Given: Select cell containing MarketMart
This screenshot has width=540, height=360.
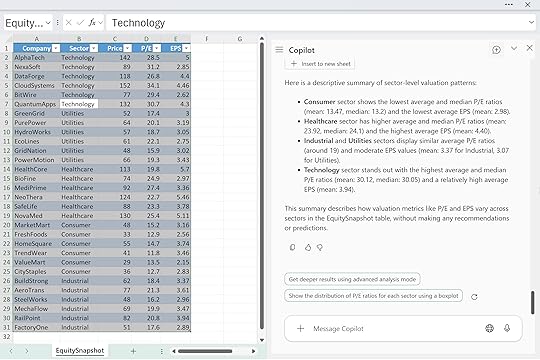Looking at the screenshot, I should [37, 225].
